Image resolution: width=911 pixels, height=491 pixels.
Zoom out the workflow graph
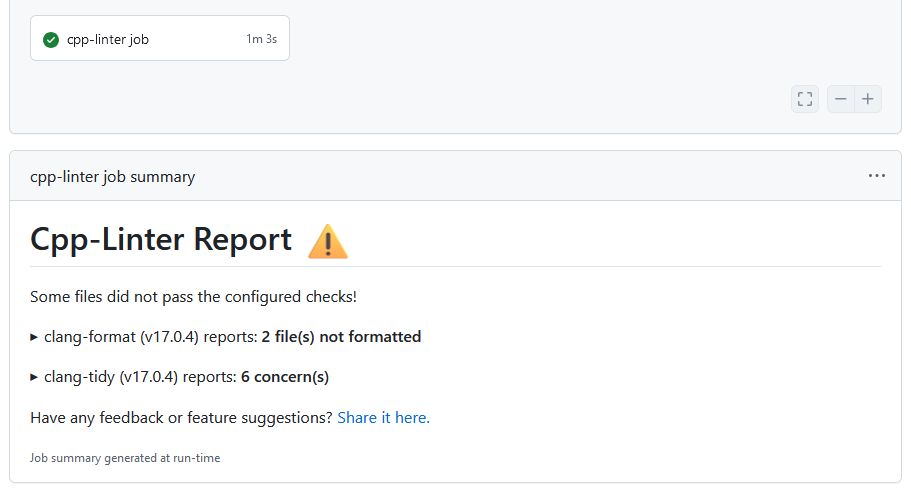pos(841,99)
